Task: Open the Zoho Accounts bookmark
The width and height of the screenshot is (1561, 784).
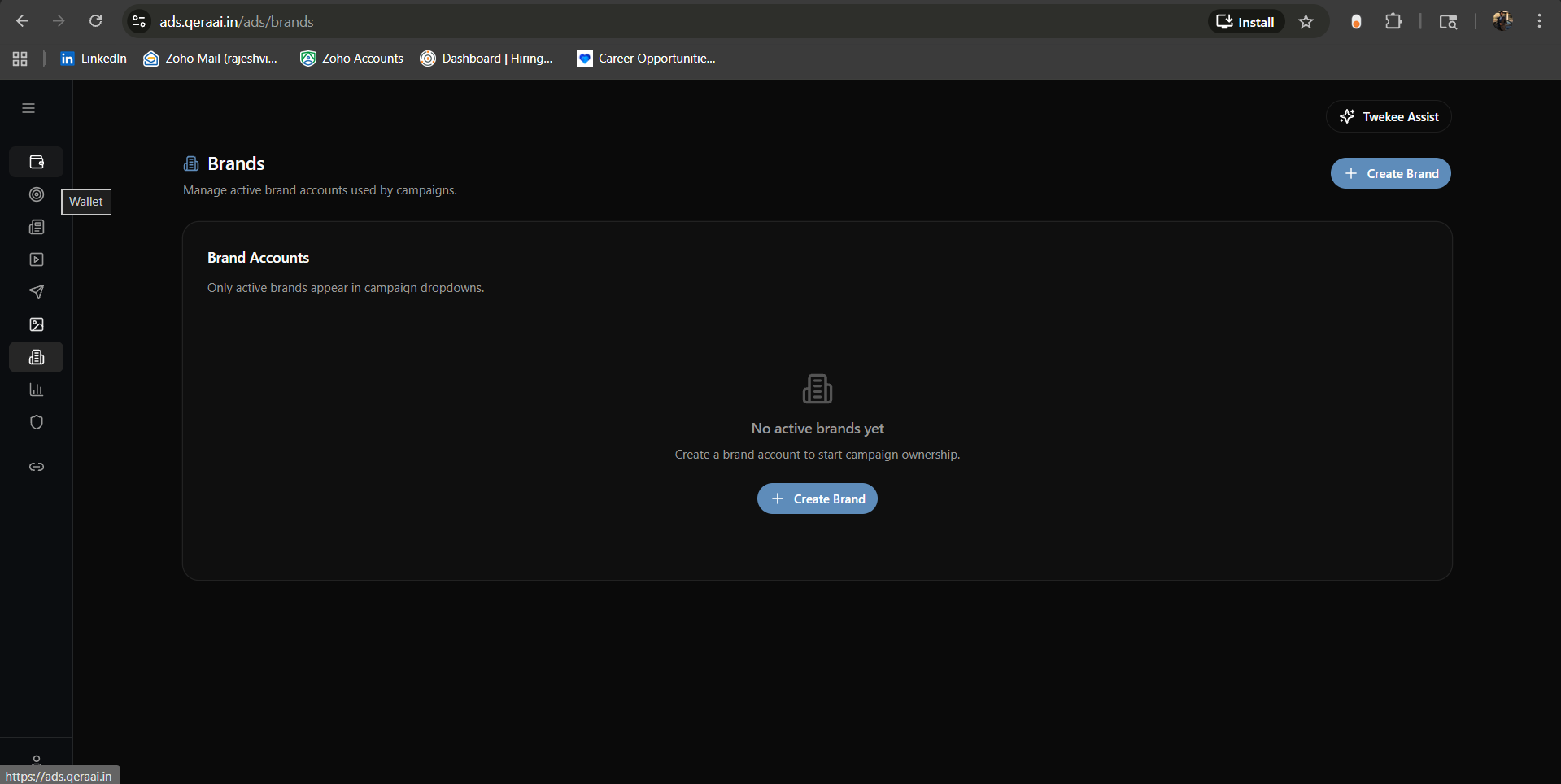Action: 352,59
